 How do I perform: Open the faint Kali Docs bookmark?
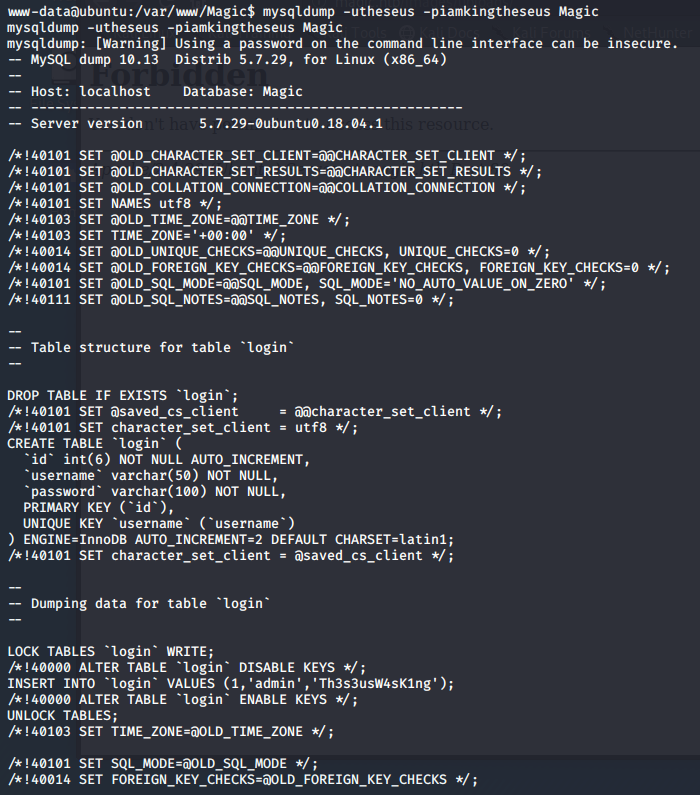click(x=448, y=33)
